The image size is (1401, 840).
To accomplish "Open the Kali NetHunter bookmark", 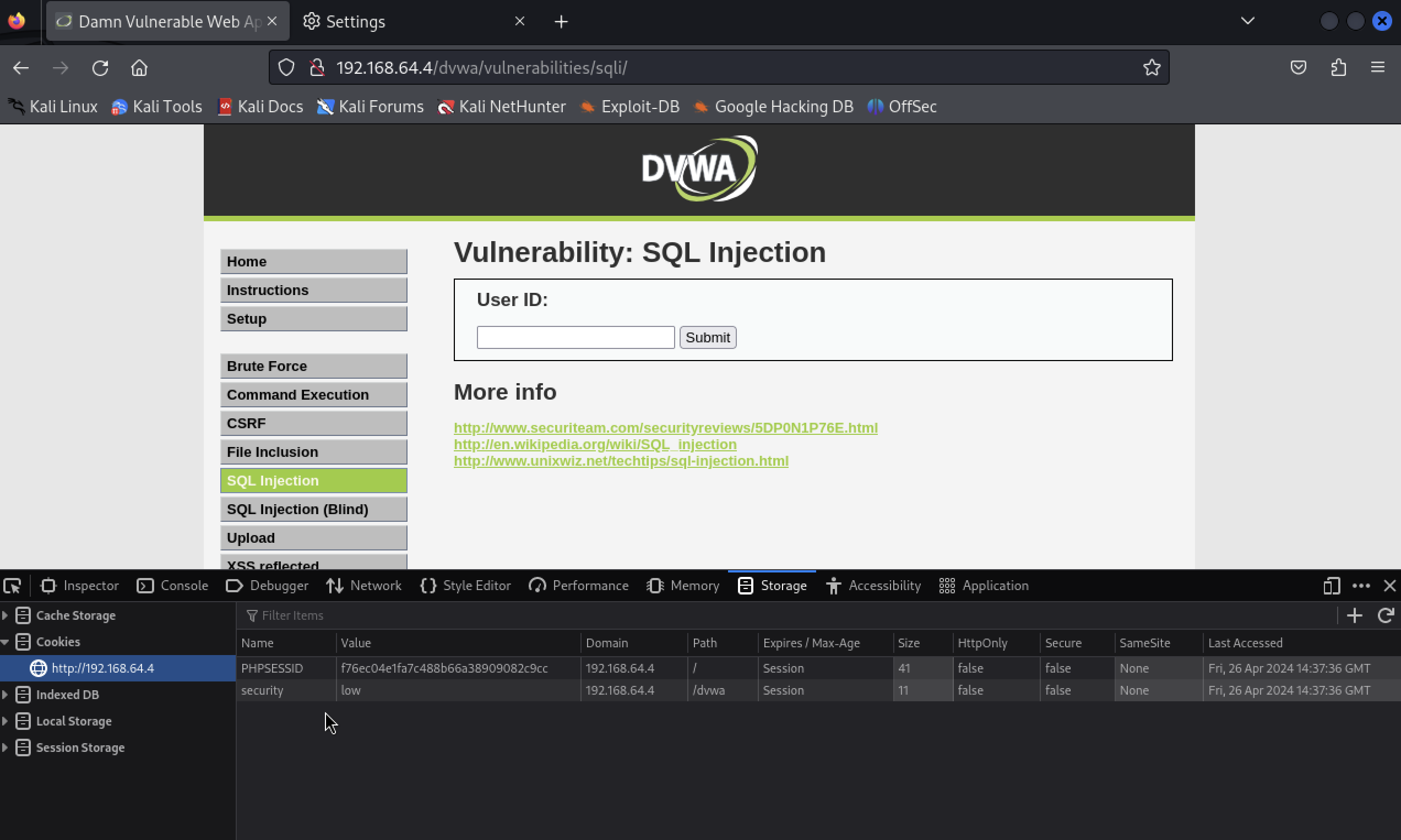I will [x=502, y=106].
